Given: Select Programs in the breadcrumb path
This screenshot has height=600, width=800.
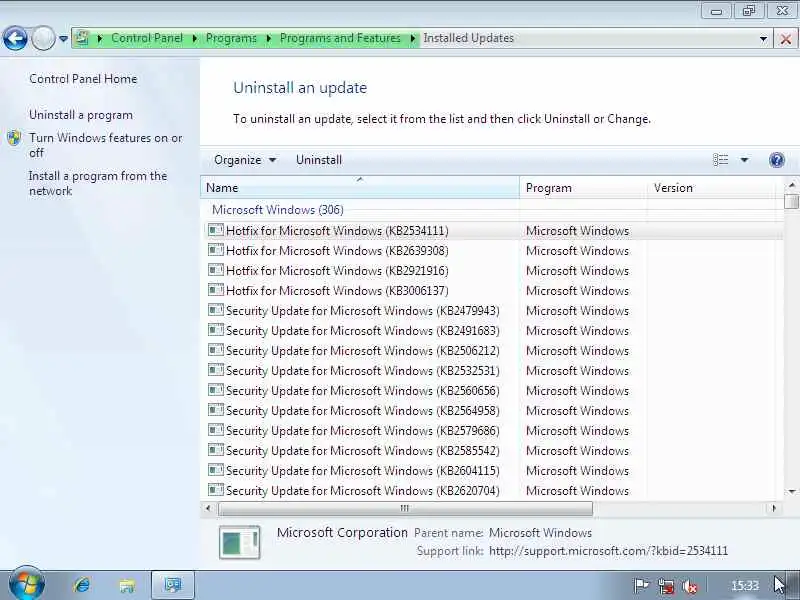Looking at the screenshot, I should 231,38.
